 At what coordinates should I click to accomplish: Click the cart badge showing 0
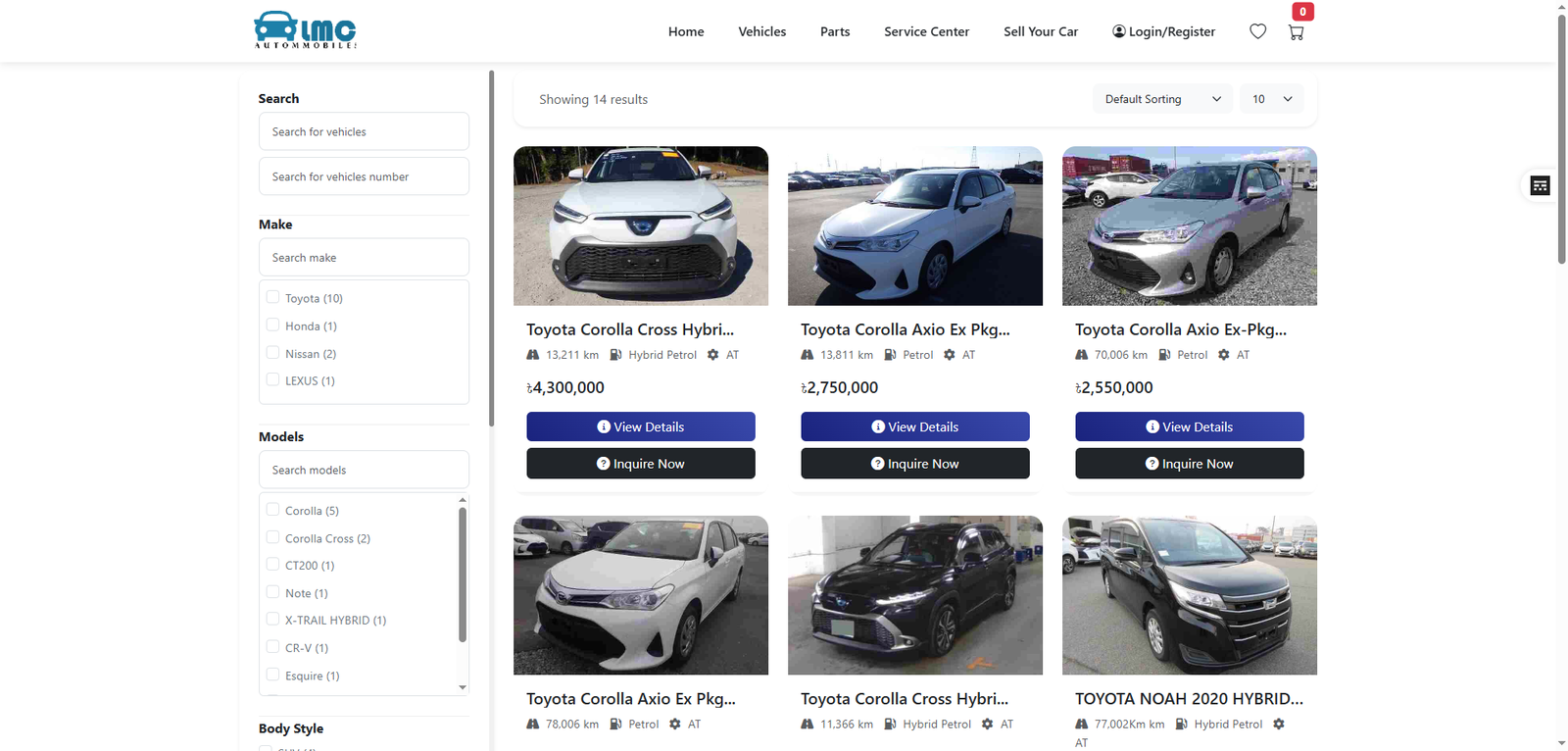click(1302, 12)
